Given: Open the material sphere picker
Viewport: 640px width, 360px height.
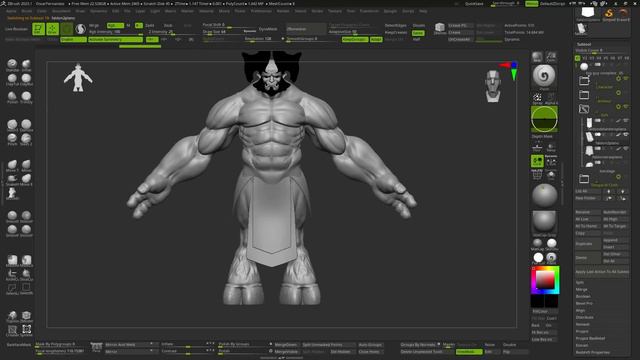Looking at the screenshot, I should pos(544,195).
